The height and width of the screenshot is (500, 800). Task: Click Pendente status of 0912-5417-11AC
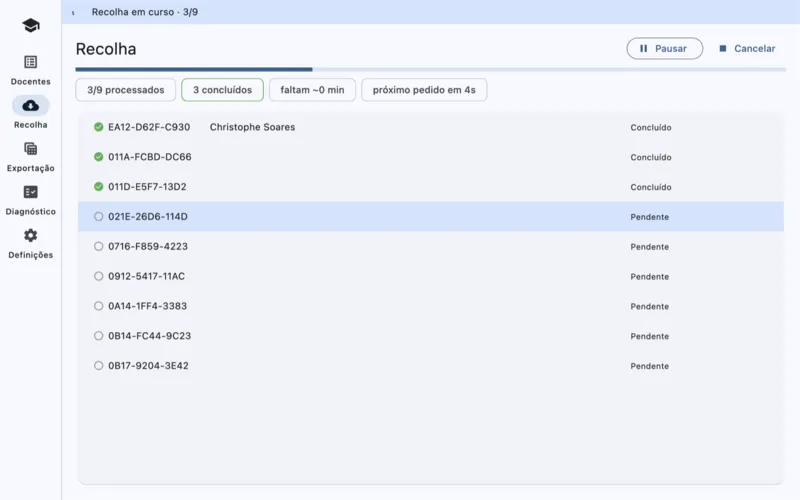point(649,277)
